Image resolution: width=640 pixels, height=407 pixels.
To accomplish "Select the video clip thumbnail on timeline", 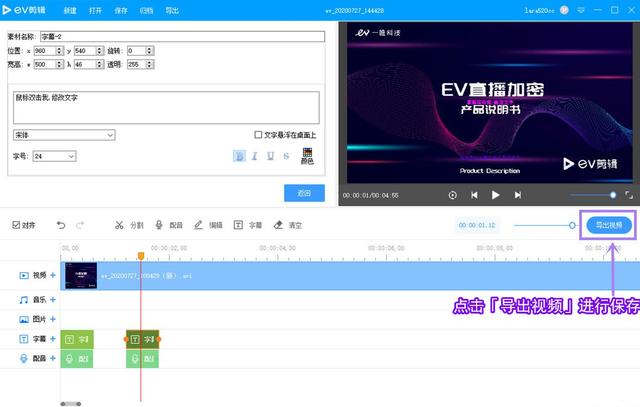I will [x=81, y=276].
